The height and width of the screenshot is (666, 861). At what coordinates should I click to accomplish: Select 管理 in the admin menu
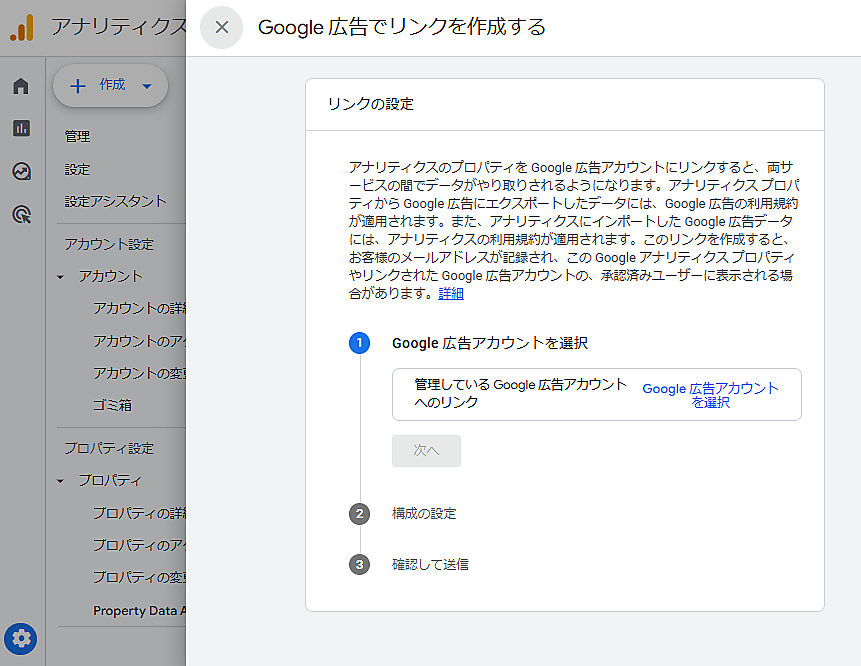click(78, 137)
